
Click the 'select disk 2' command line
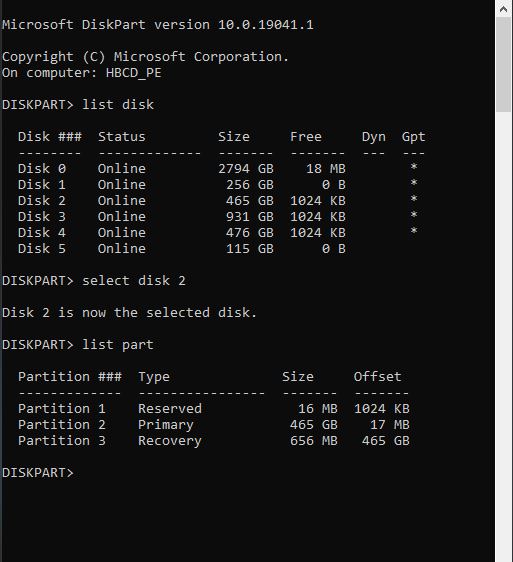coord(94,281)
